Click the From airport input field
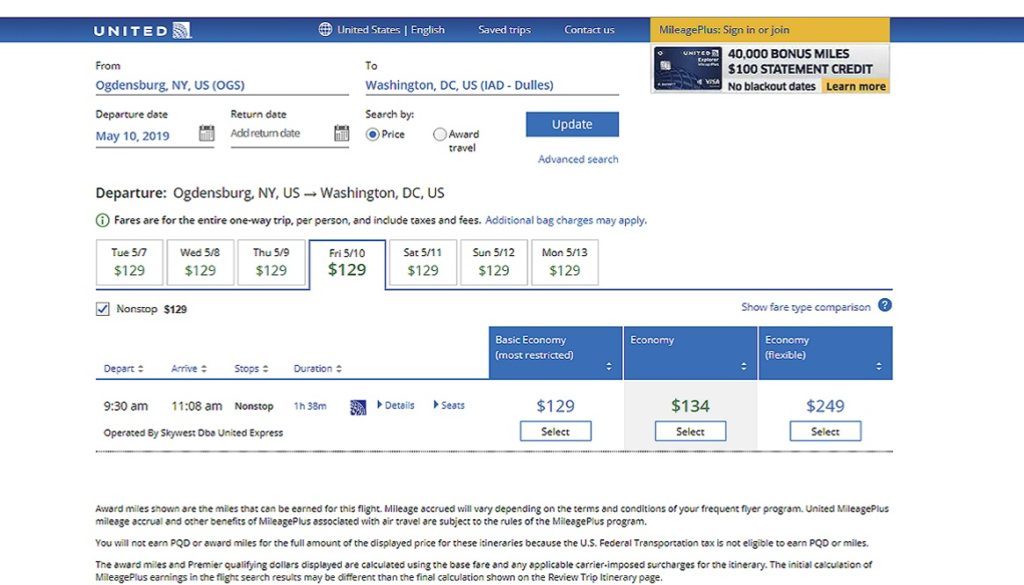The height and width of the screenshot is (585, 1024). [x=222, y=85]
